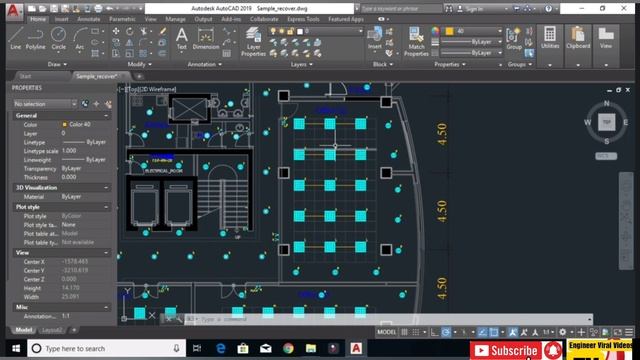640x360 pixels.
Task: Select the Line drawing tool
Action: click(16, 38)
